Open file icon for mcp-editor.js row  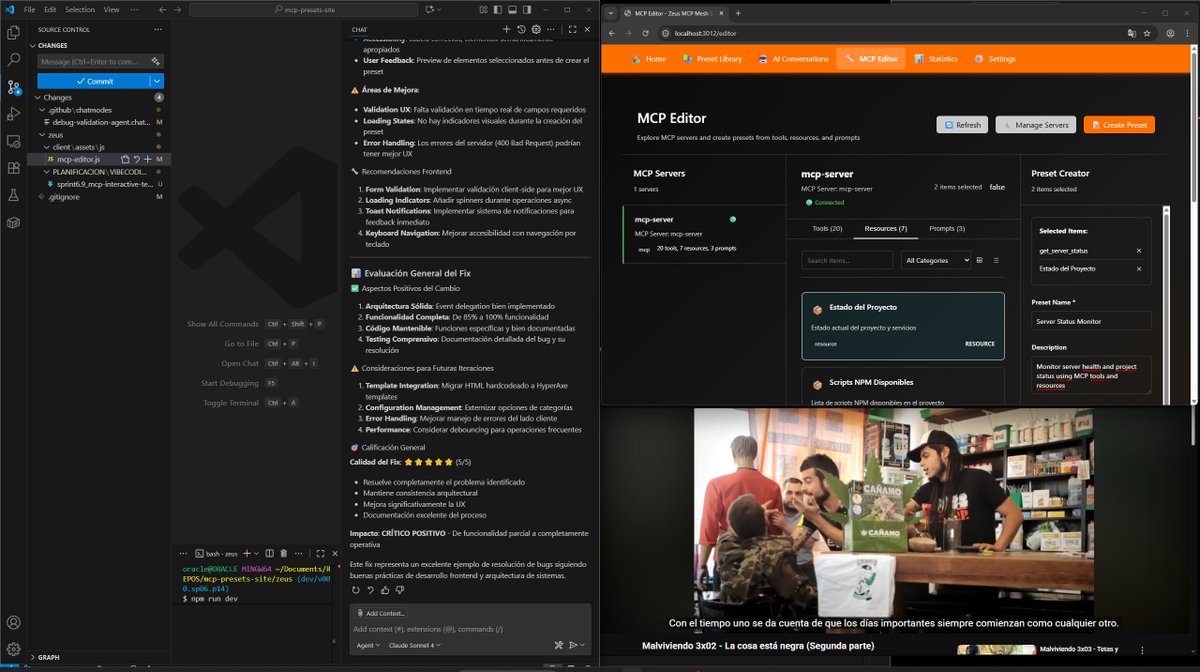click(x=125, y=159)
